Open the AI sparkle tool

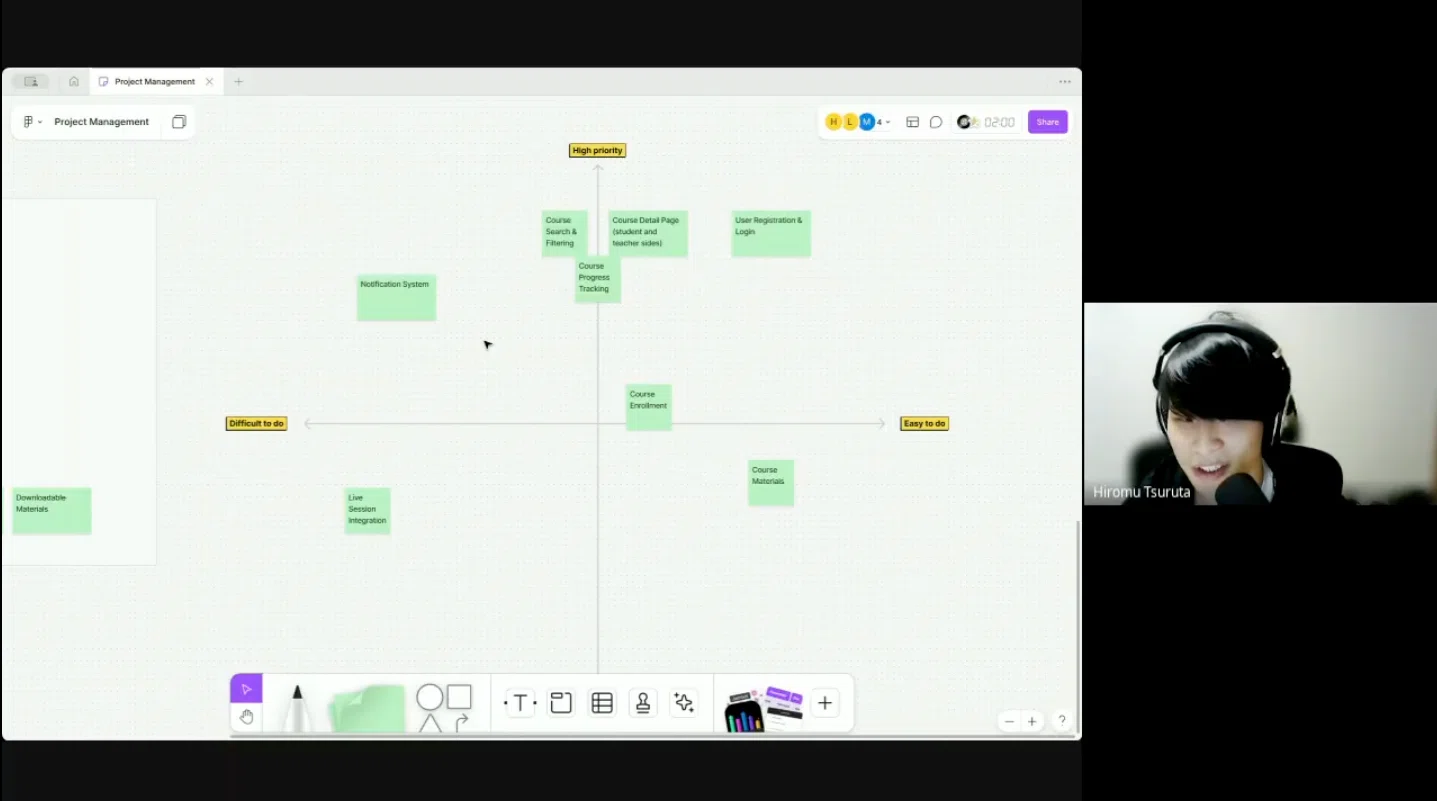pyautogui.click(x=684, y=703)
